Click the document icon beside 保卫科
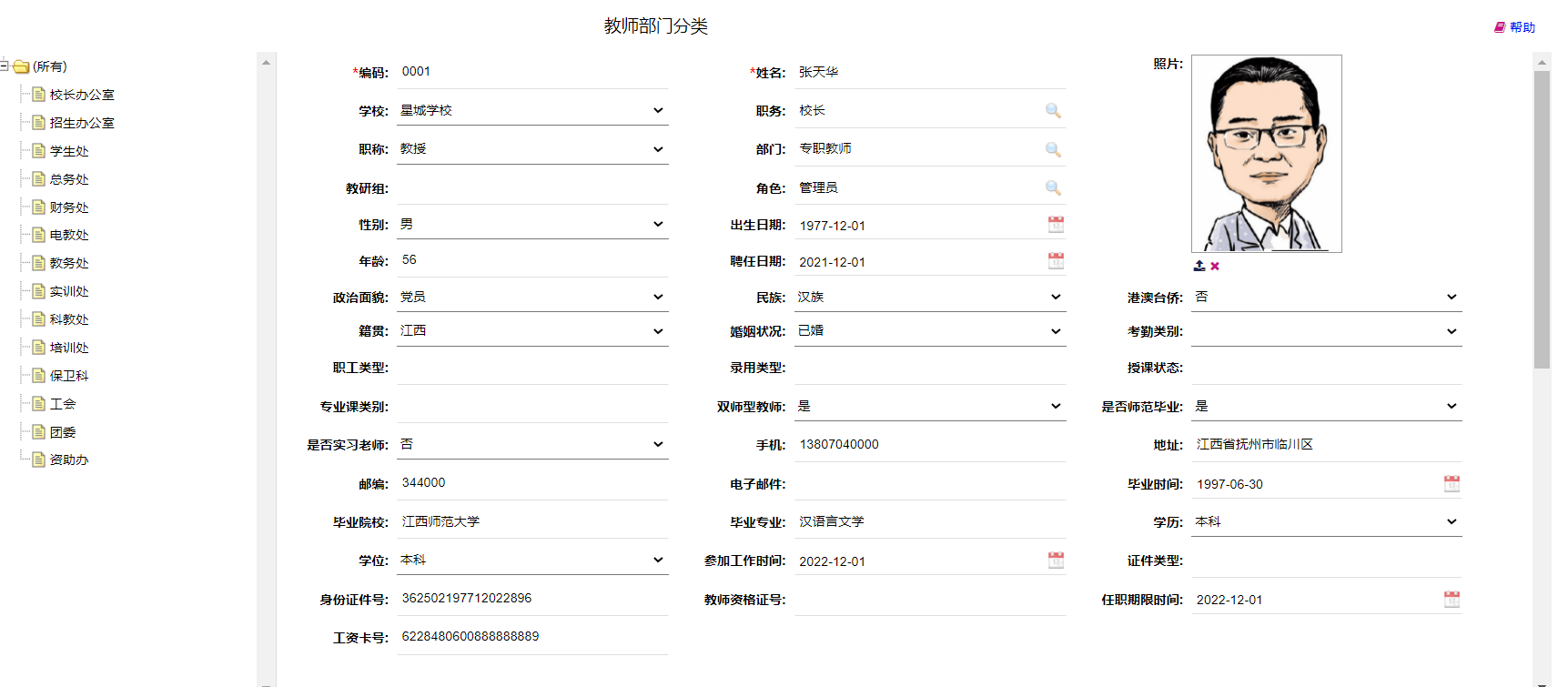 pos(38,375)
